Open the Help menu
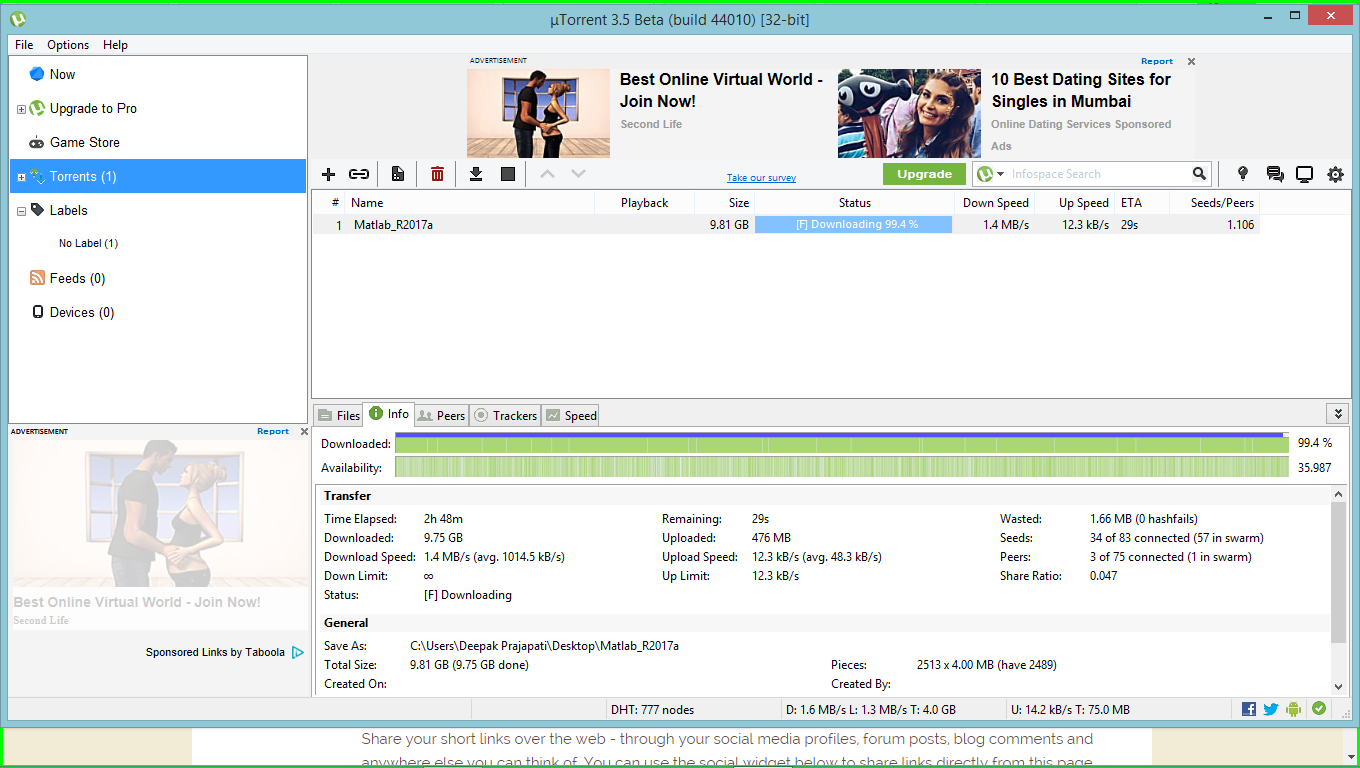 [115, 45]
